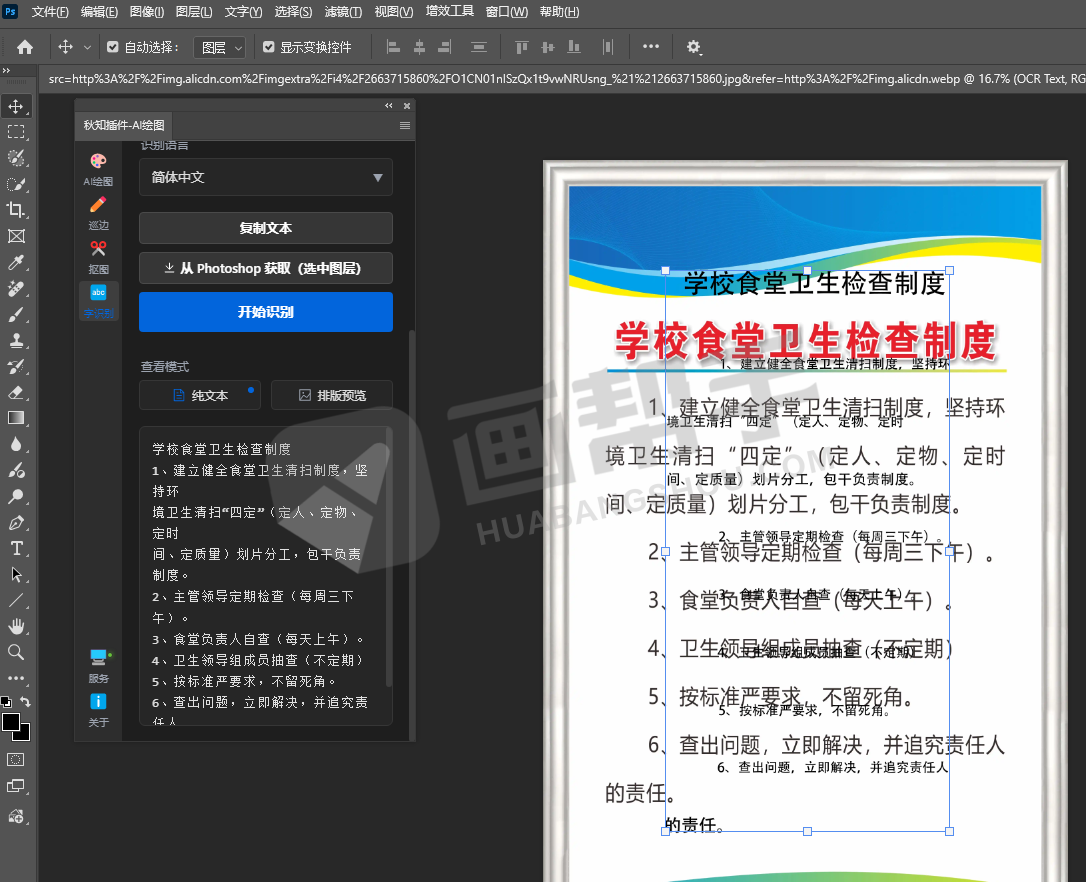The height and width of the screenshot is (882, 1086).
Task: Open the 图层 auto-select dropdown
Action: click(221, 47)
